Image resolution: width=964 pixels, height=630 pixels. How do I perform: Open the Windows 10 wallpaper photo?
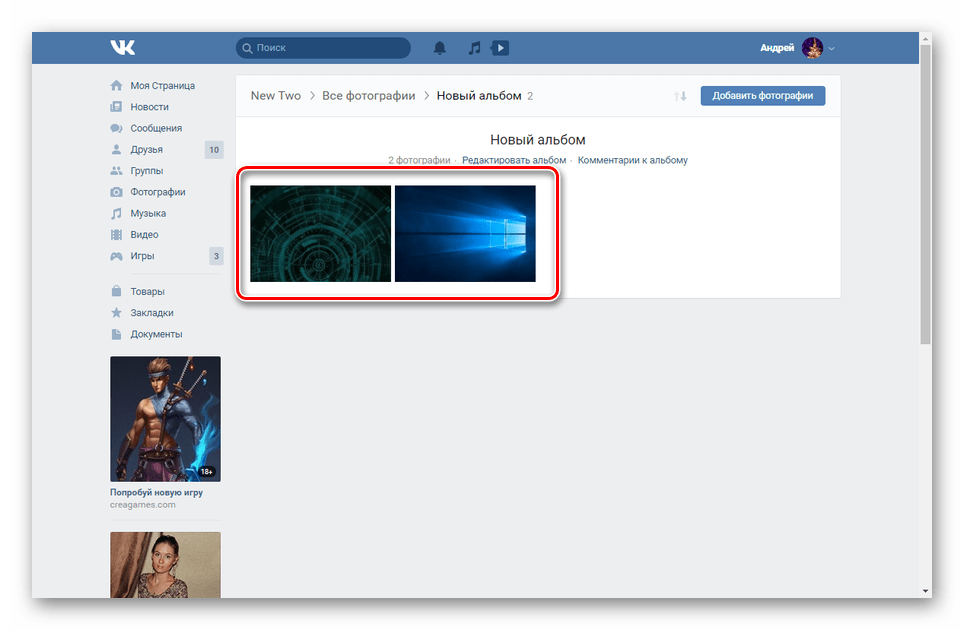(465, 234)
